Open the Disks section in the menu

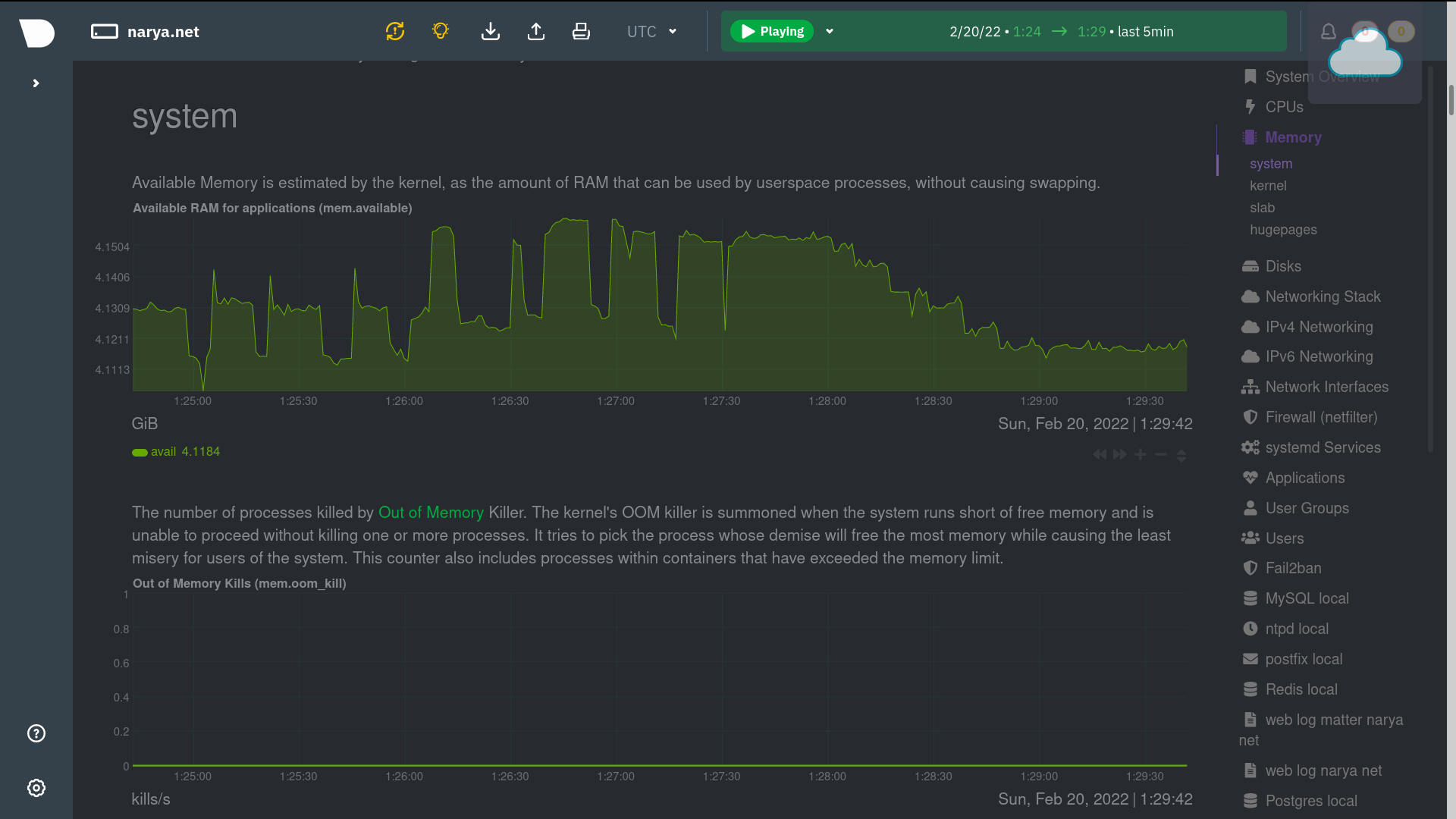click(x=1282, y=266)
